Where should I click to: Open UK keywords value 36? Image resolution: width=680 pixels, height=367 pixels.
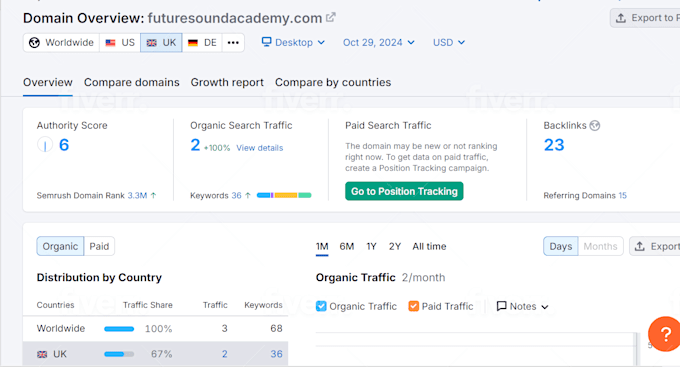coord(276,354)
